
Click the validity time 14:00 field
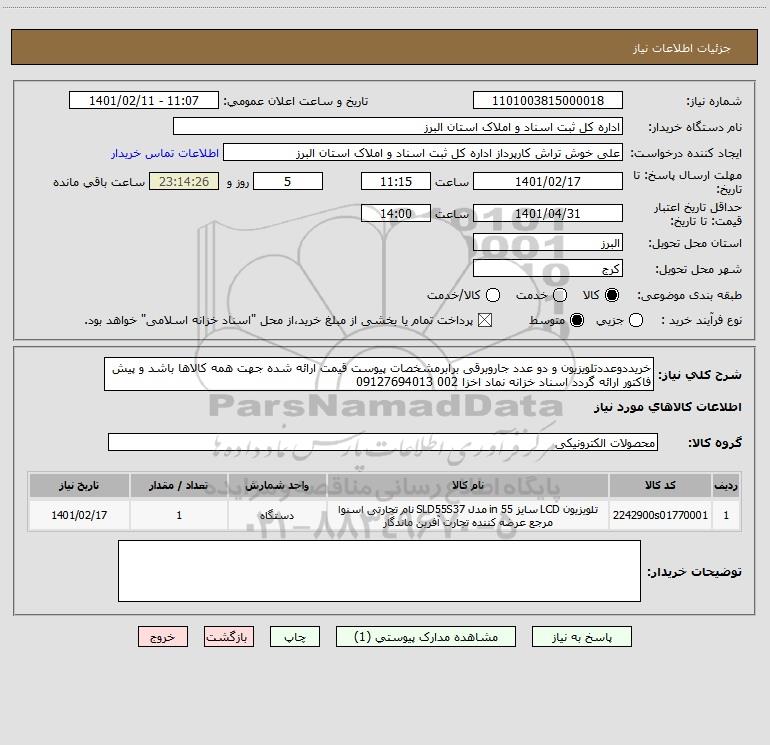click(x=396, y=213)
